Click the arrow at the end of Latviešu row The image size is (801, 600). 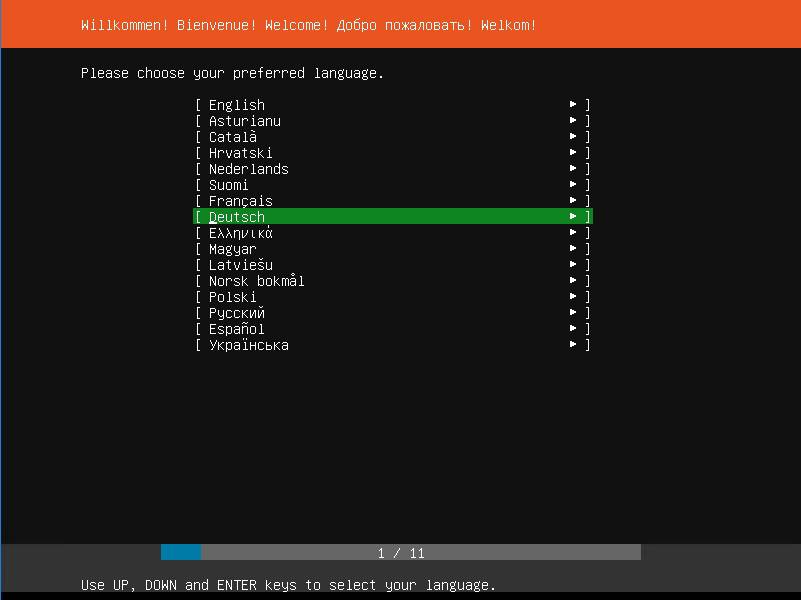tap(573, 265)
